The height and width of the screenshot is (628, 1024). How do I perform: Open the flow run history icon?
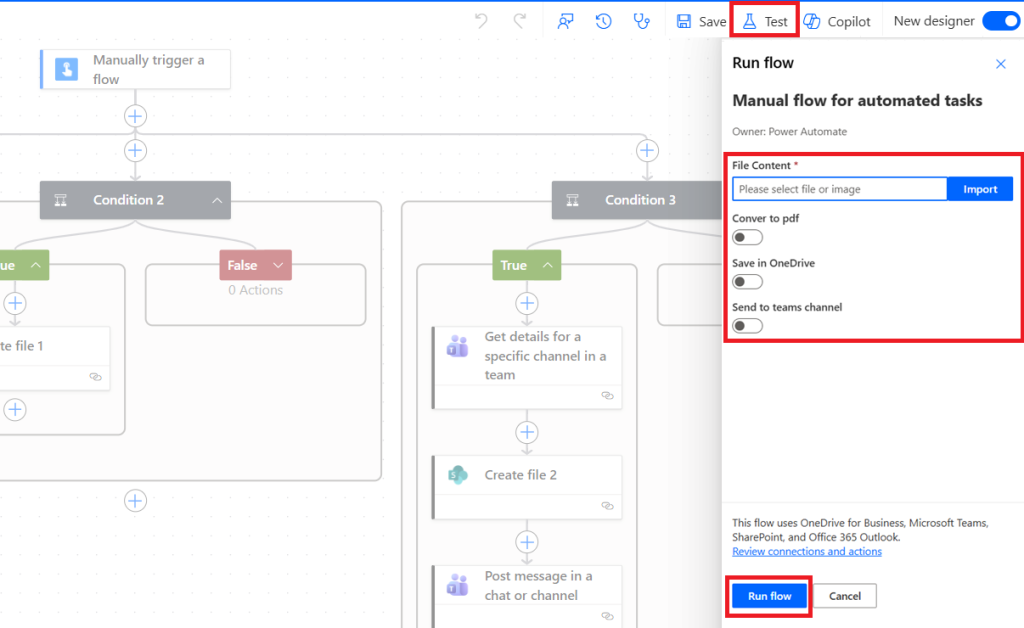point(603,20)
